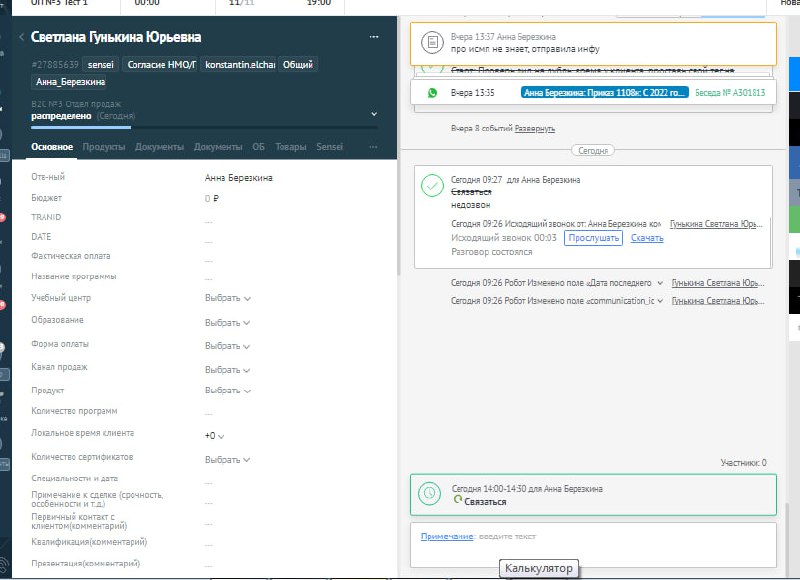Click the WhatsApp icon in the feed
The width and height of the screenshot is (800, 580).
[x=432, y=92]
